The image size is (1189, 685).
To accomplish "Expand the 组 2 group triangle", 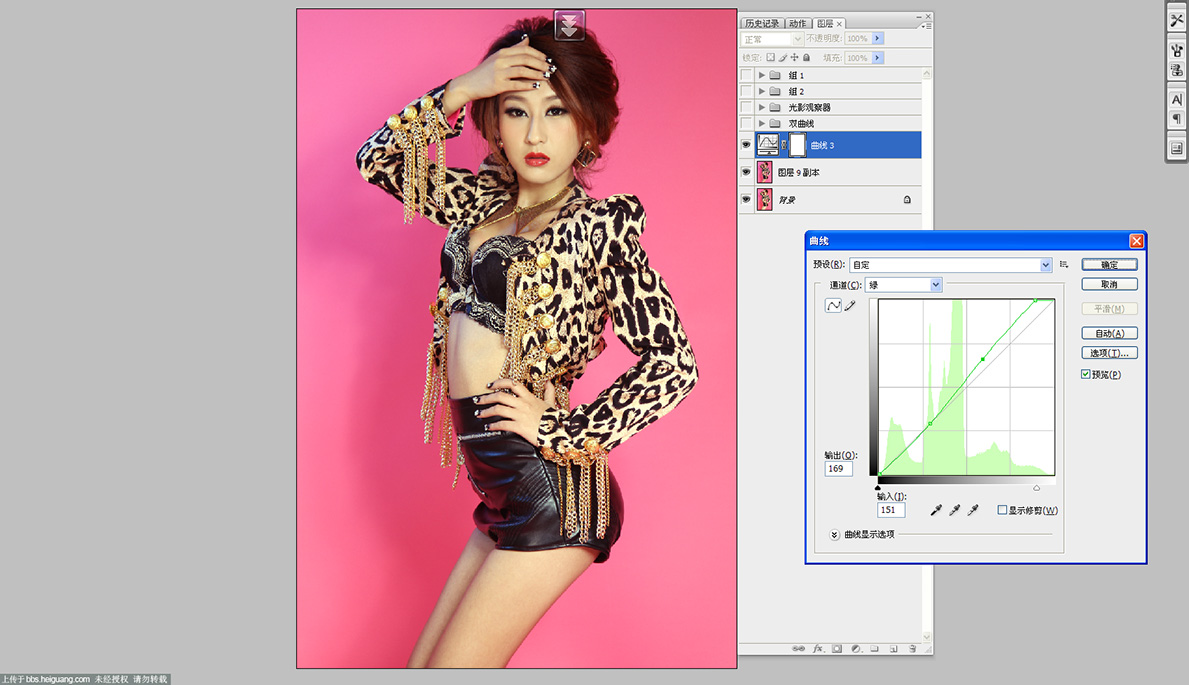I will click(x=762, y=91).
